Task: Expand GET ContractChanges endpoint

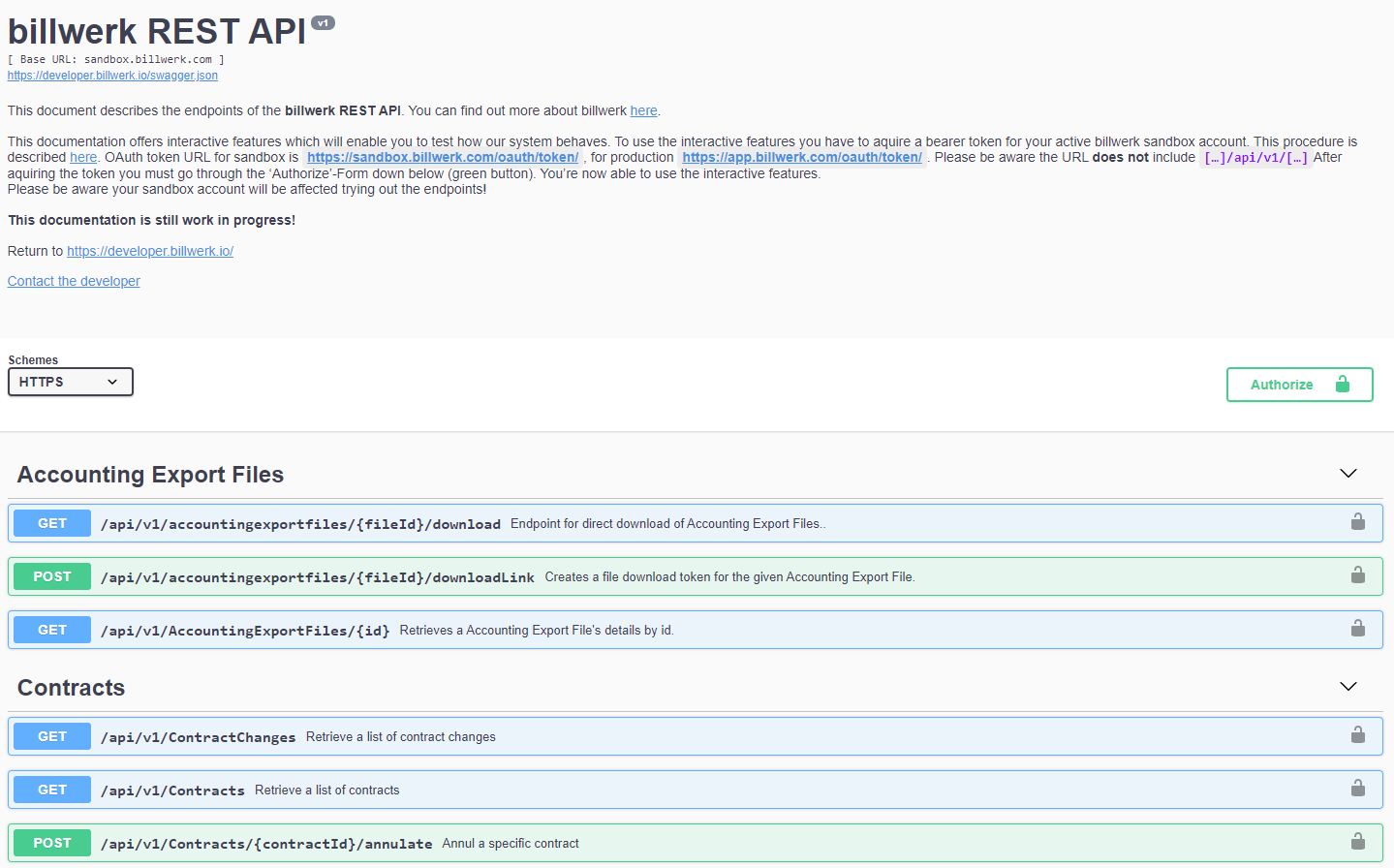Action: click(x=696, y=736)
